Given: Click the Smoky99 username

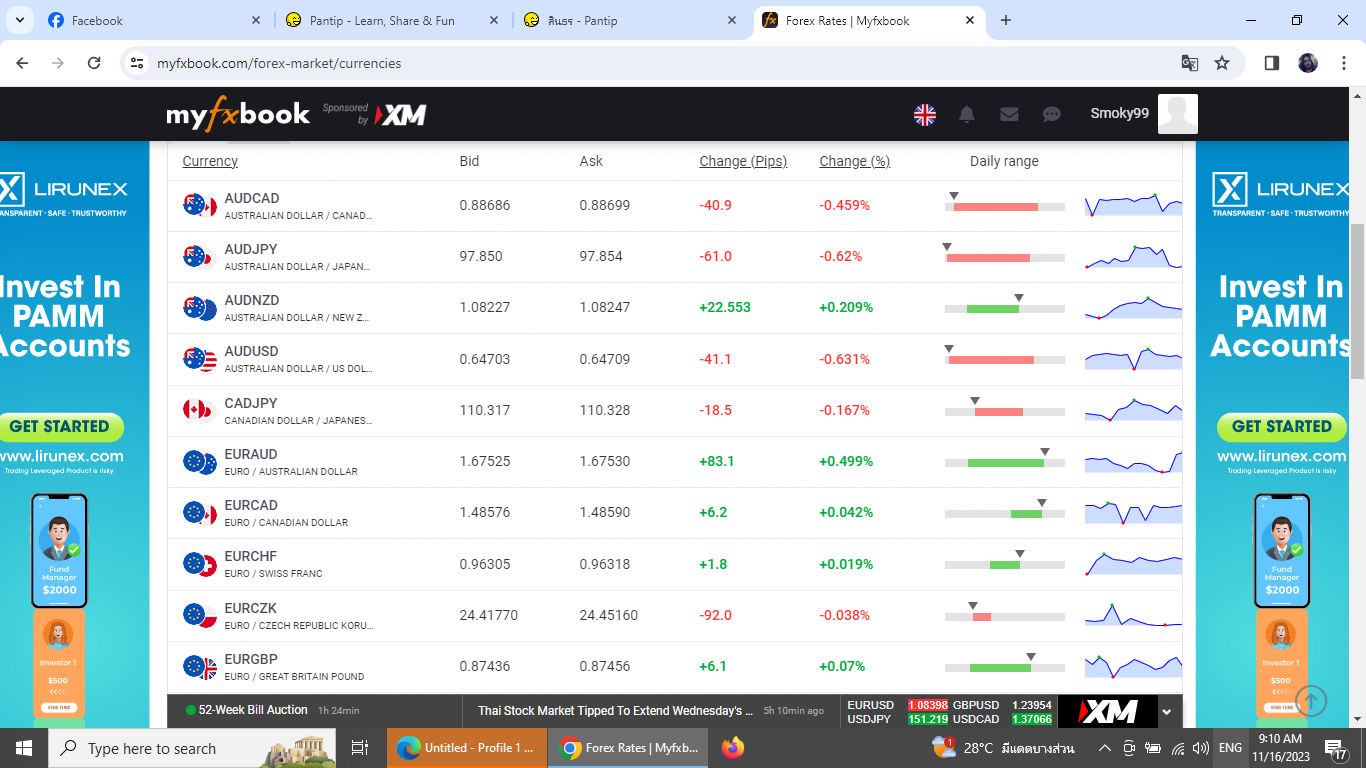Looking at the screenshot, I should click(1119, 113).
